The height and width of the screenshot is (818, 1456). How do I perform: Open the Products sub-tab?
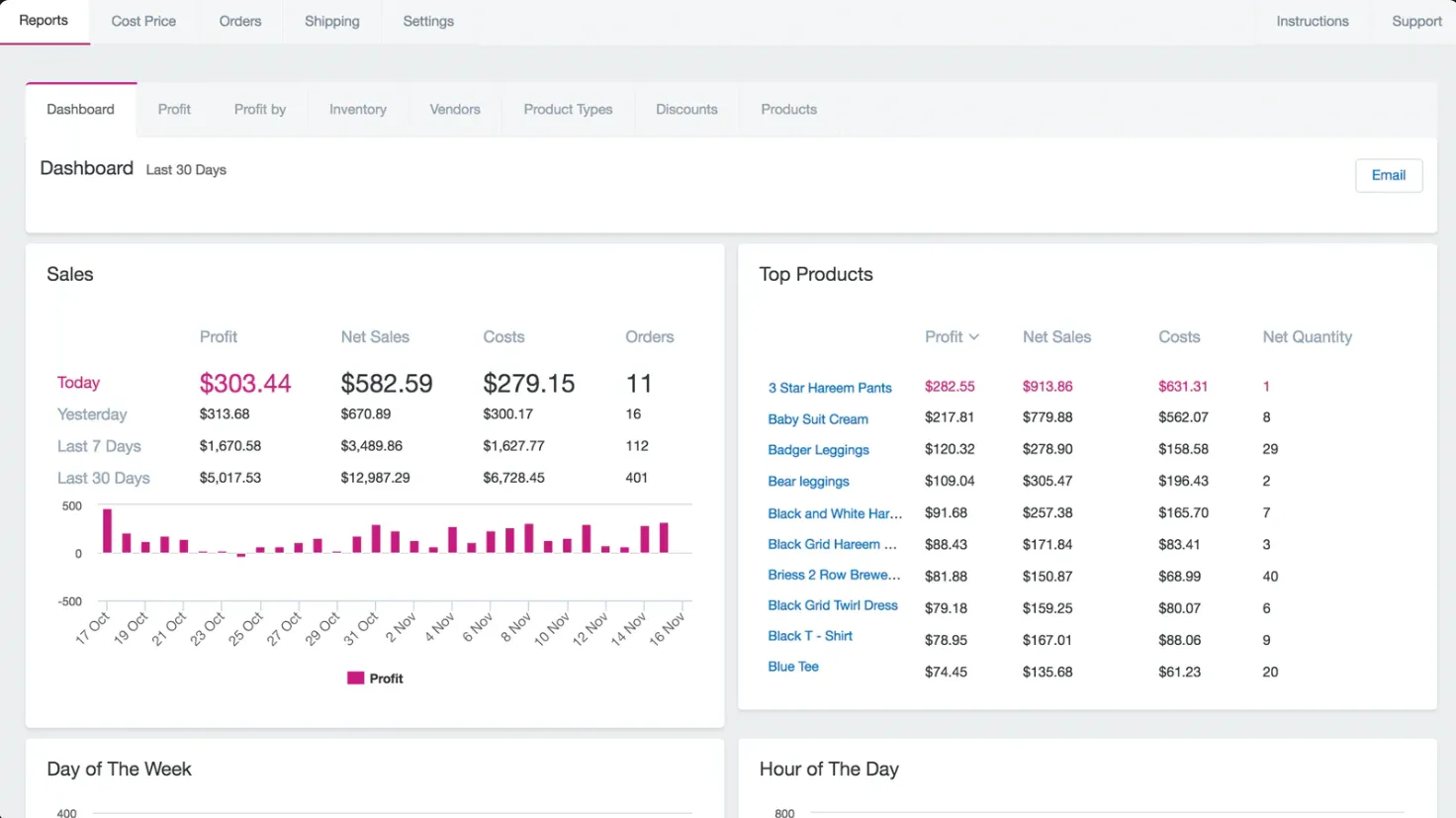(x=789, y=110)
